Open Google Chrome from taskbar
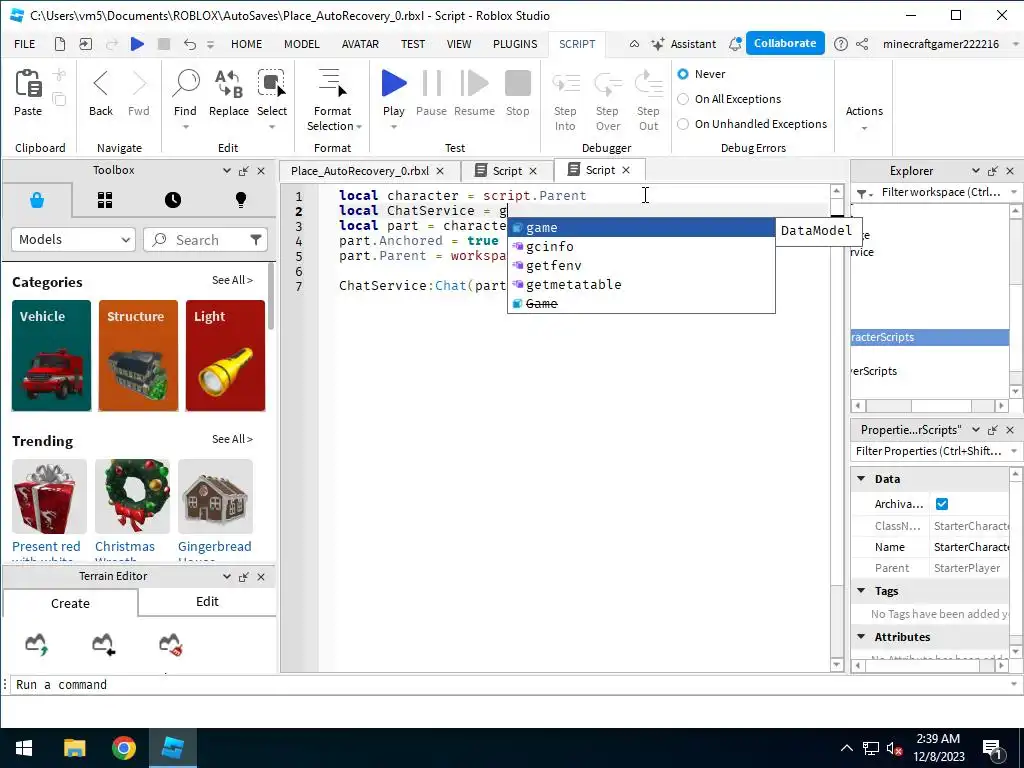 pyautogui.click(x=123, y=748)
